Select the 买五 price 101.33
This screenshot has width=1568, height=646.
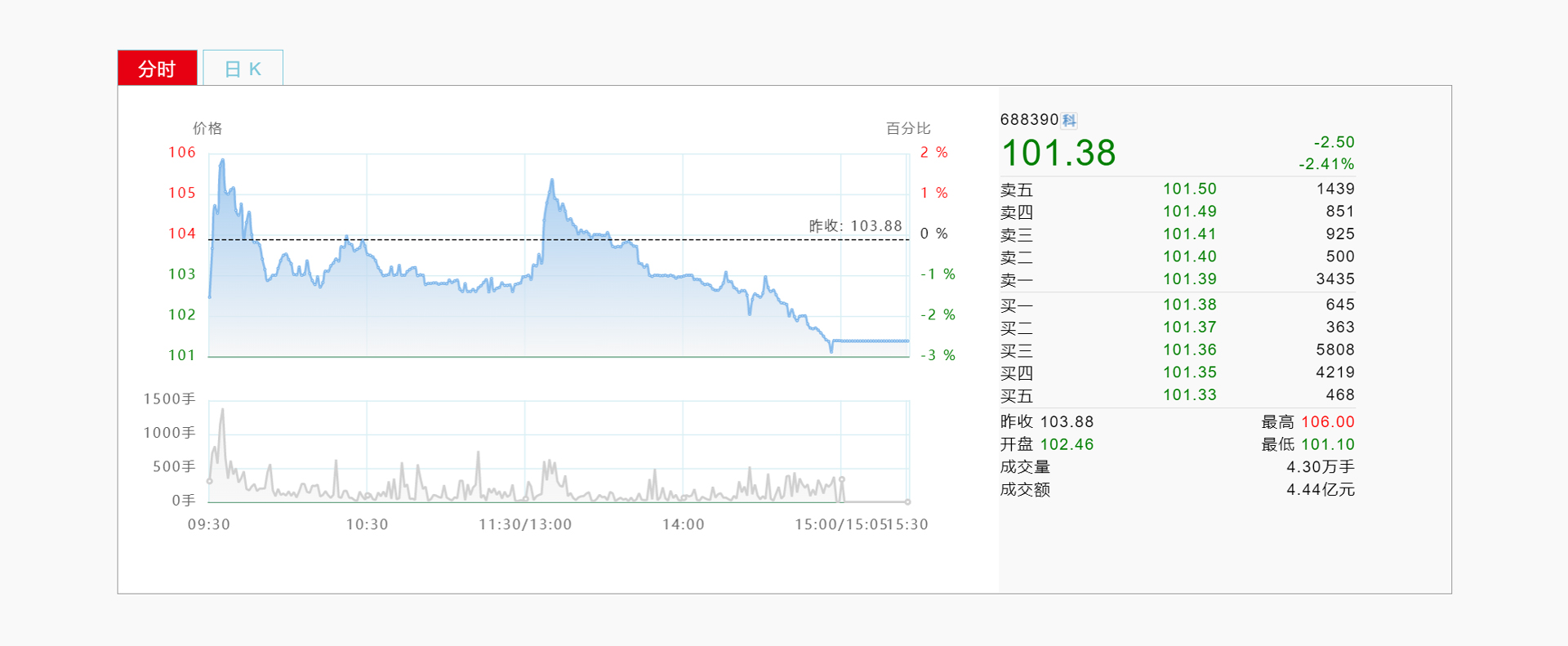(1190, 395)
